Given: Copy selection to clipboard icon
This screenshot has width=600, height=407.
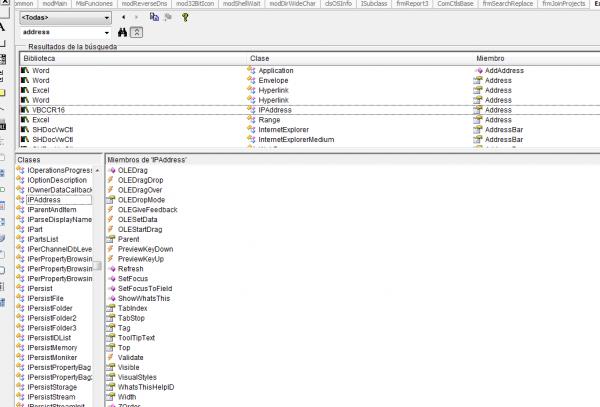Looking at the screenshot, I should point(154,17).
